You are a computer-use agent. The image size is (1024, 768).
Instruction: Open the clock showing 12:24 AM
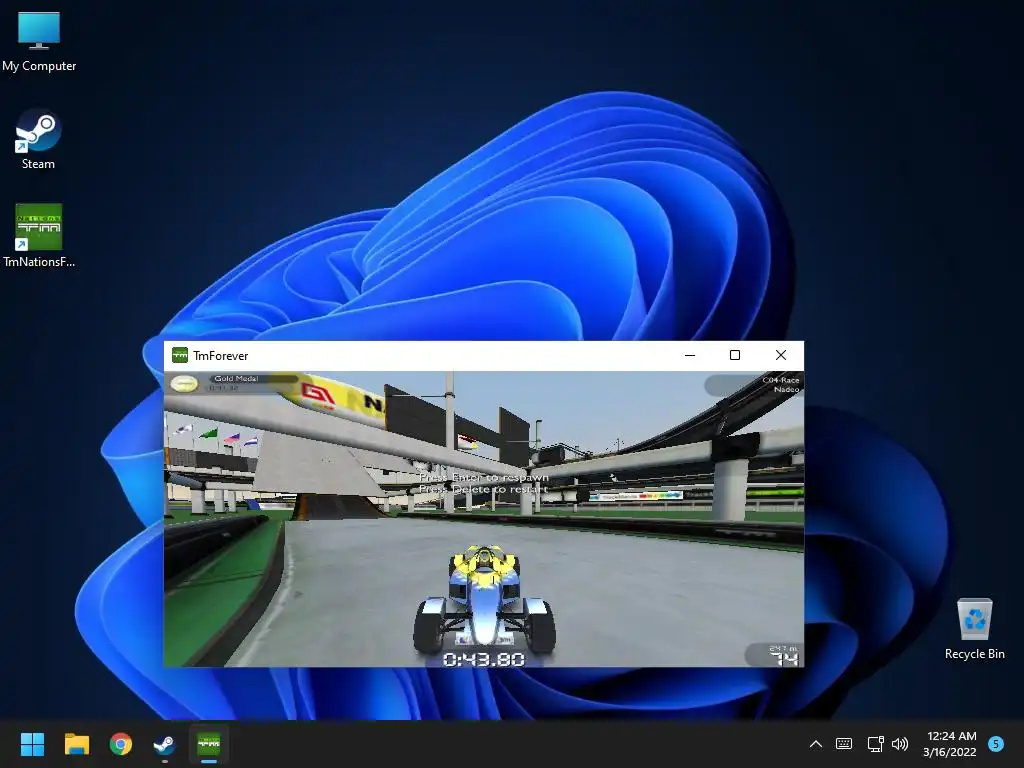[950, 744]
